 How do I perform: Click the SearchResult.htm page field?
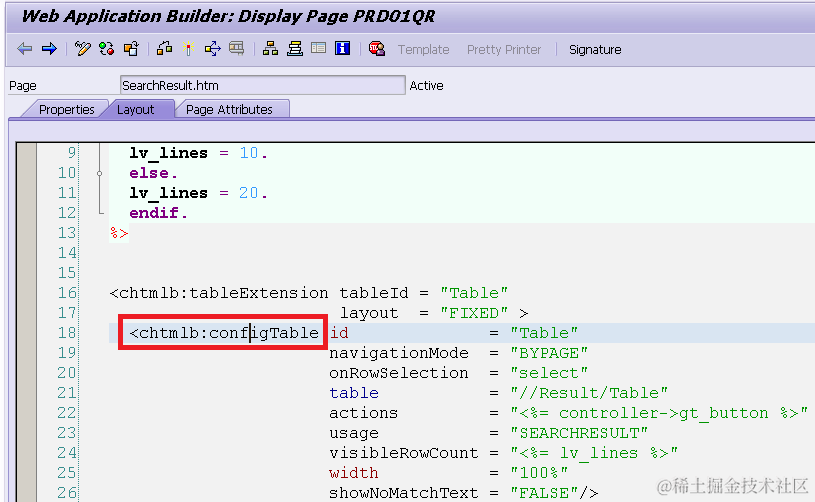(x=262, y=85)
